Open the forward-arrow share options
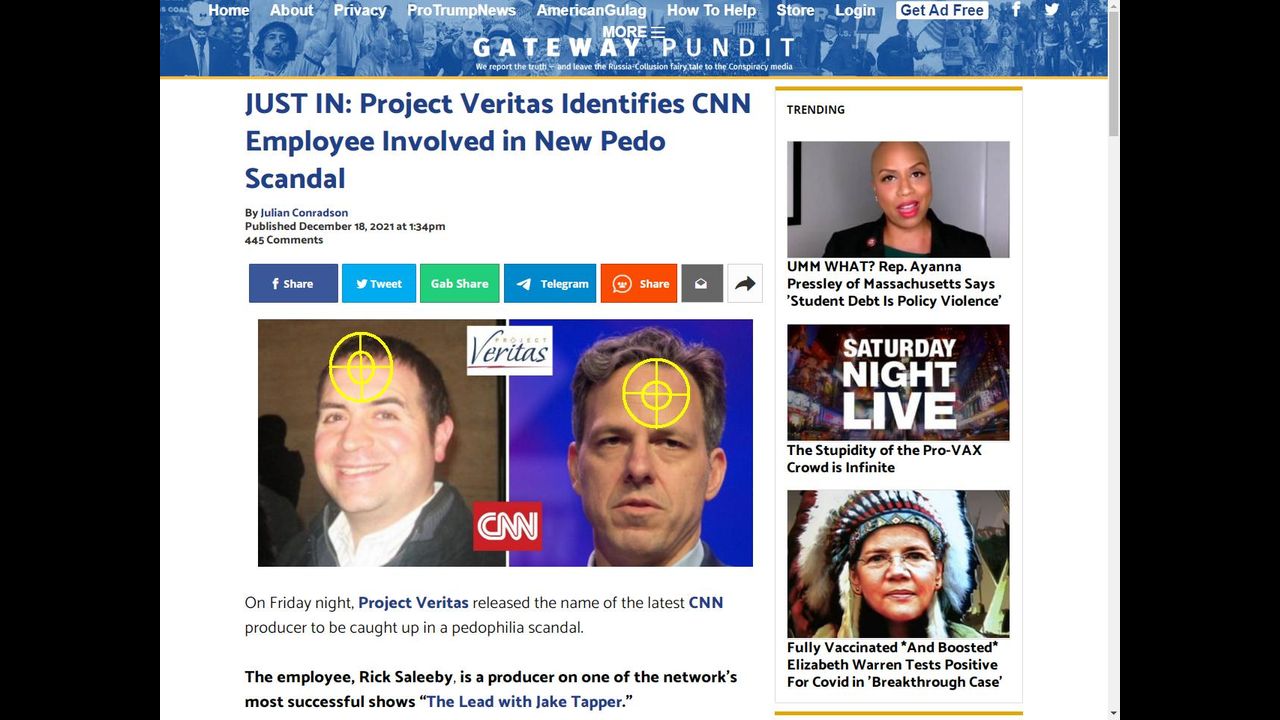The image size is (1280, 720). (x=745, y=283)
